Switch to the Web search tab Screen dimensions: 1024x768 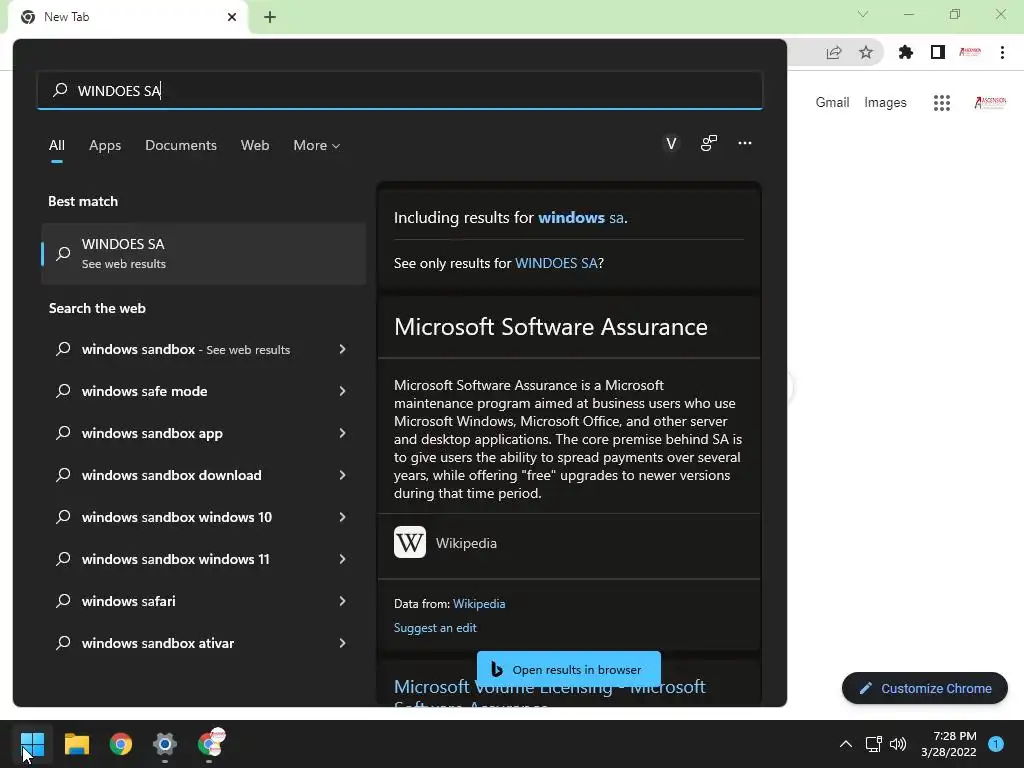[x=255, y=145]
